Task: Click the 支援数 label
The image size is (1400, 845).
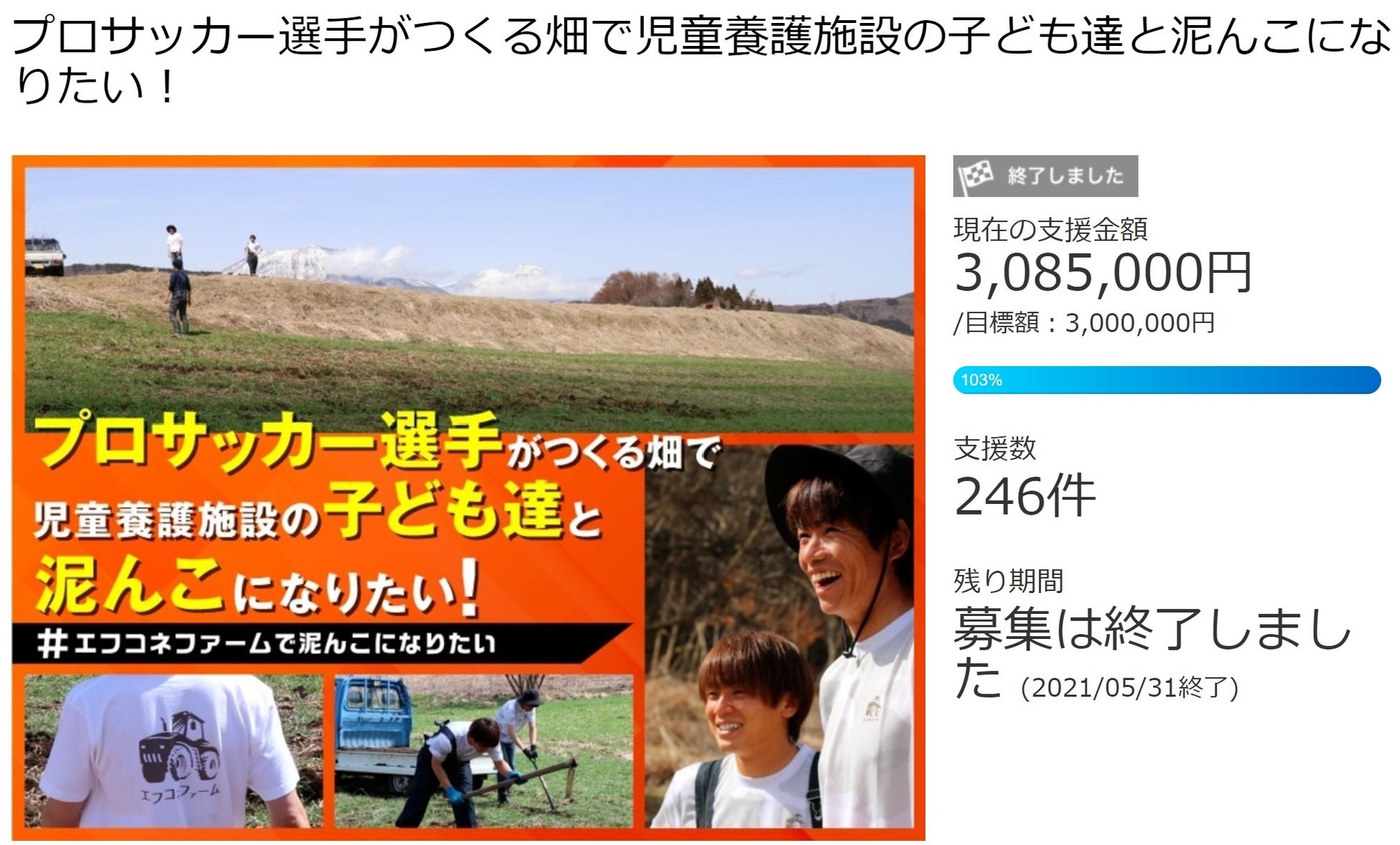Action: (995, 449)
